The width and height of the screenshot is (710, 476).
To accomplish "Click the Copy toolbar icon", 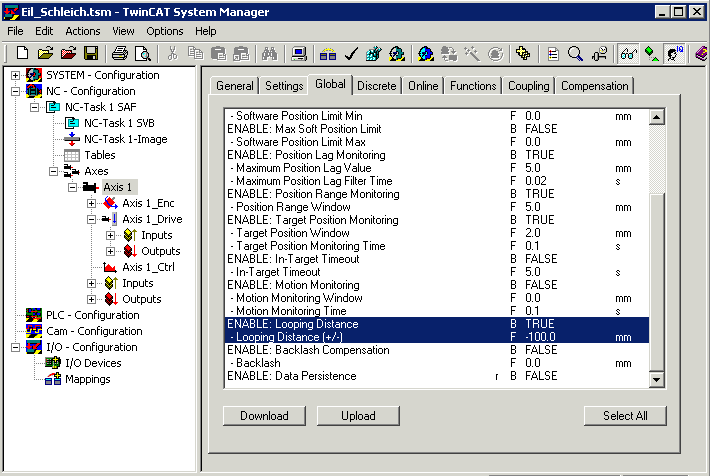I will tap(196, 53).
